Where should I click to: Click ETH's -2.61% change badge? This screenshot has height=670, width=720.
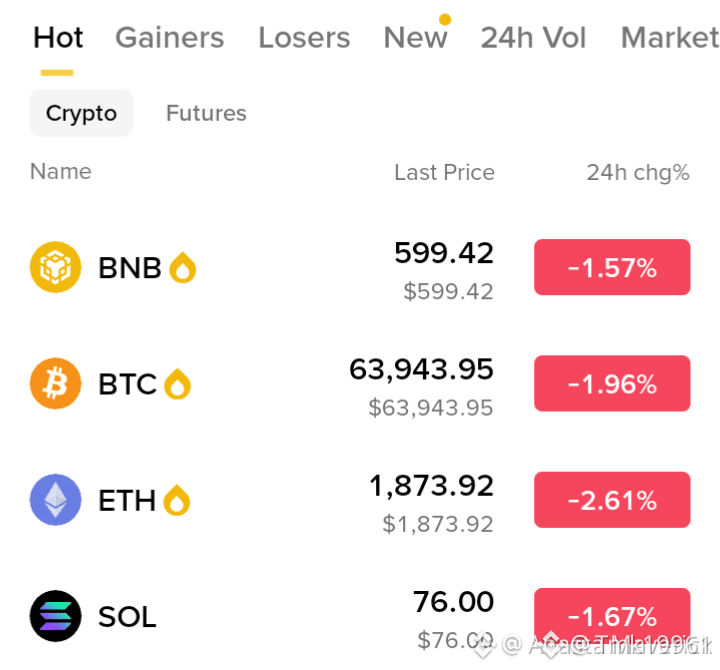point(612,500)
